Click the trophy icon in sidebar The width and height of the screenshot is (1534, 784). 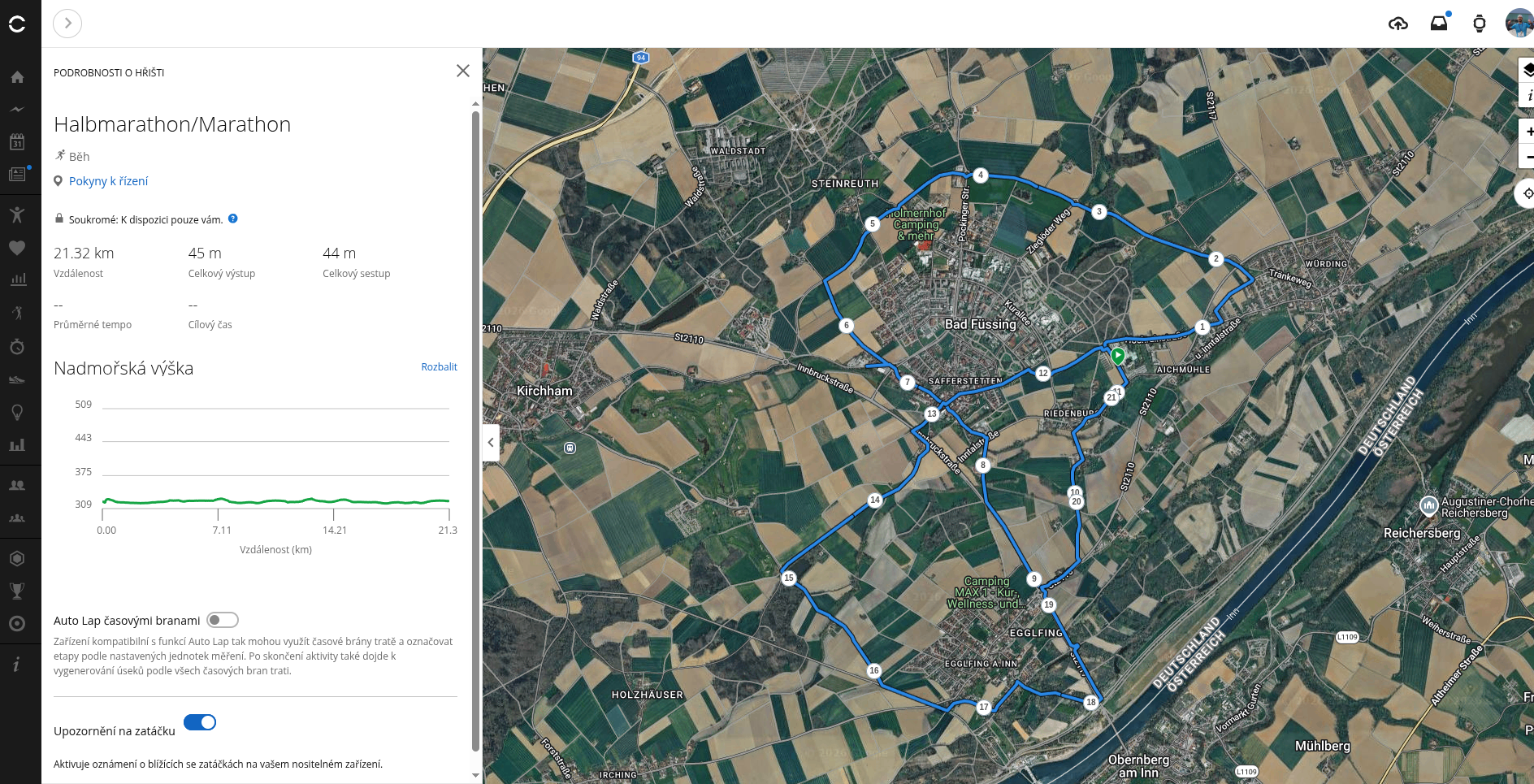click(x=17, y=591)
